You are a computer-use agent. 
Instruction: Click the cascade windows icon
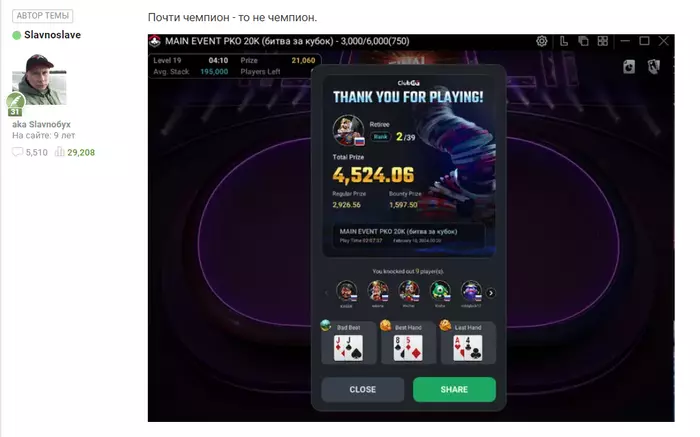(x=583, y=41)
